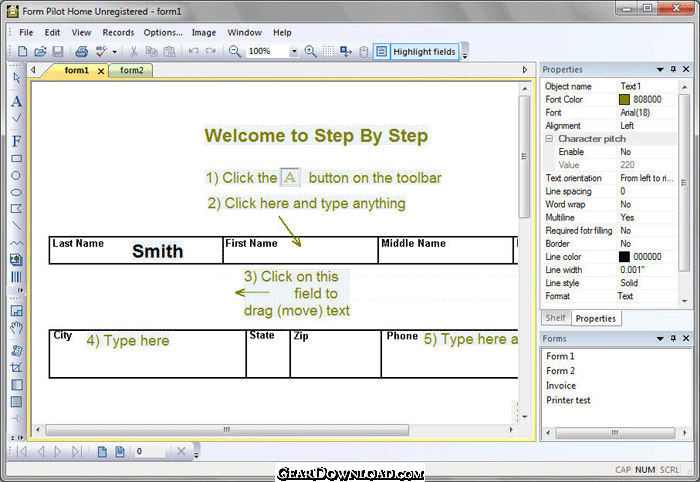
Task: Pin the Forms panel
Action: pos(673,338)
